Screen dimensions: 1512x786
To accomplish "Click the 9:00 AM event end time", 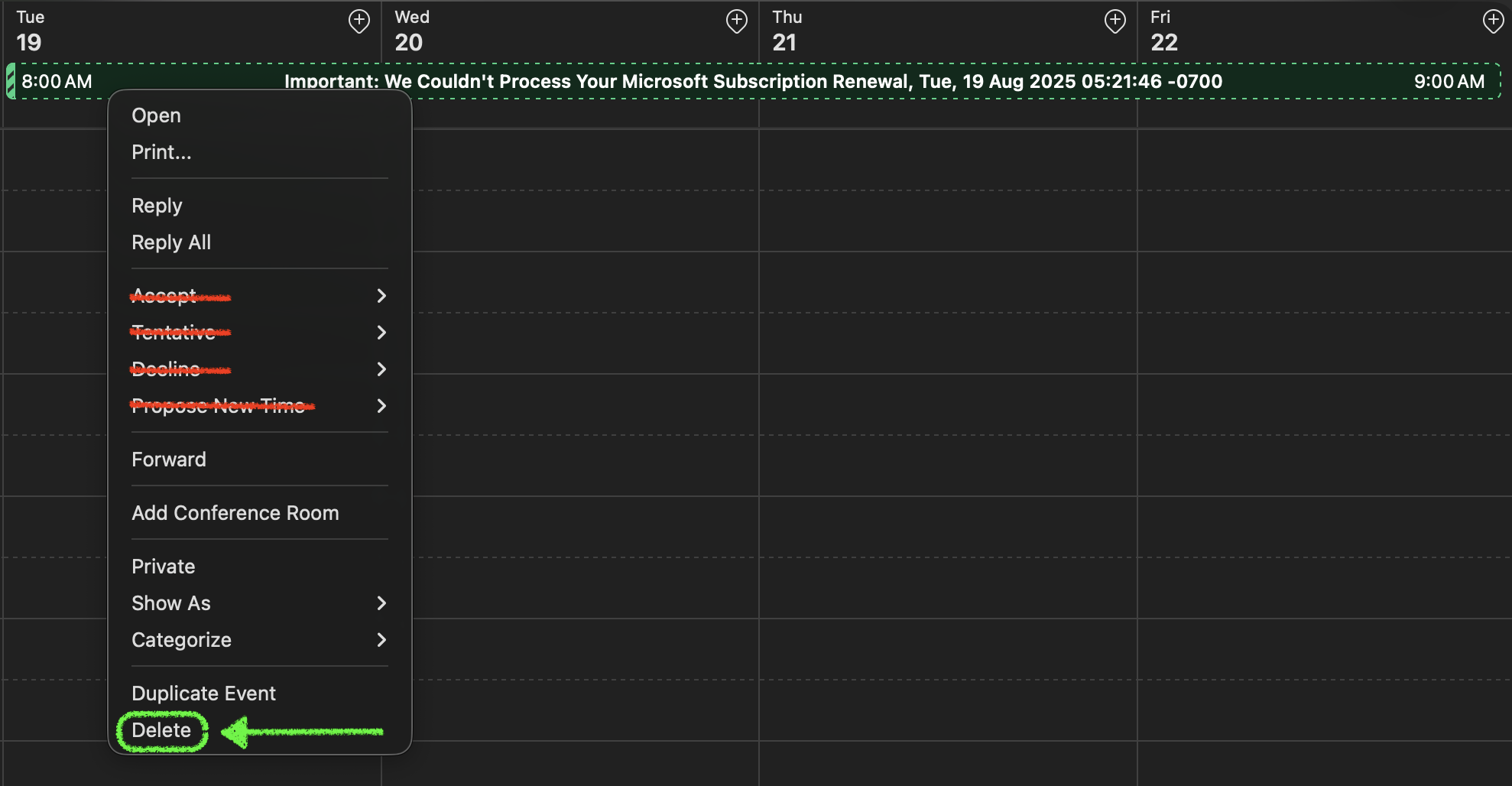I will (1449, 82).
